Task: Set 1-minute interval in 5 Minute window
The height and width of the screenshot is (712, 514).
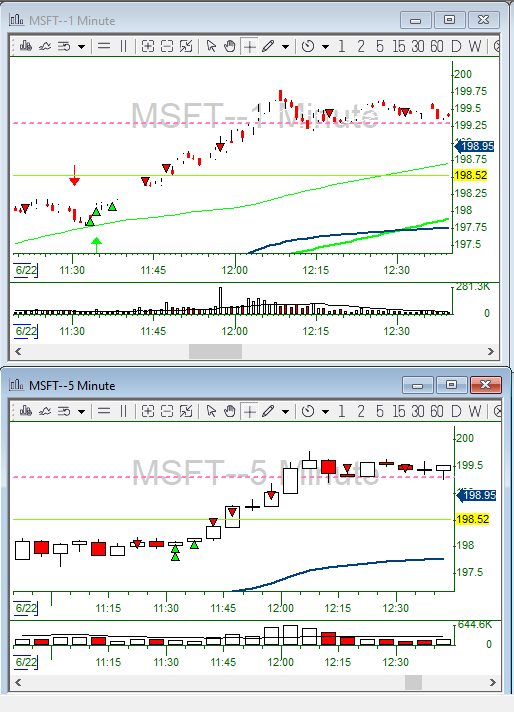Action: (341, 411)
